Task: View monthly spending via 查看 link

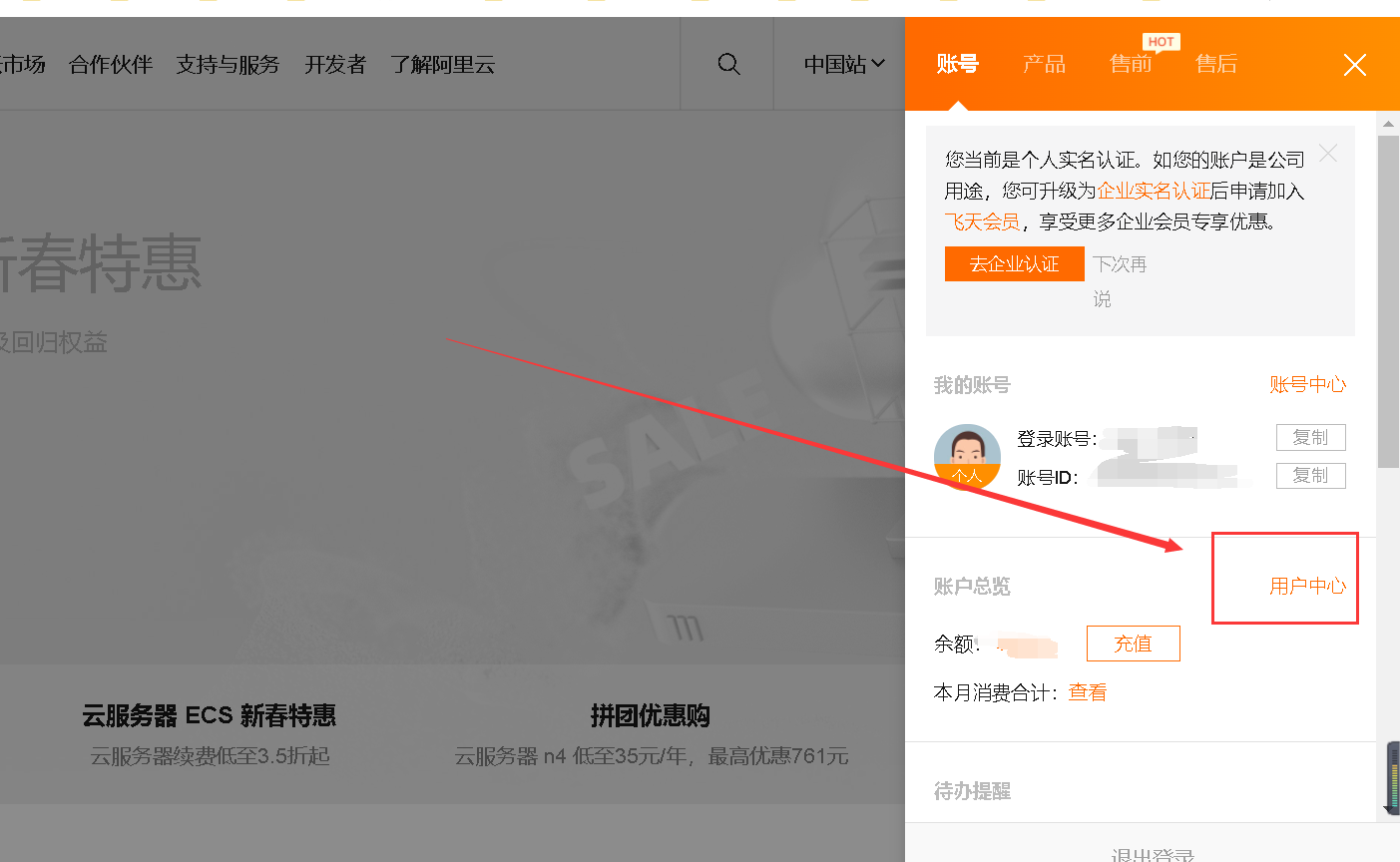Action: click(1088, 692)
